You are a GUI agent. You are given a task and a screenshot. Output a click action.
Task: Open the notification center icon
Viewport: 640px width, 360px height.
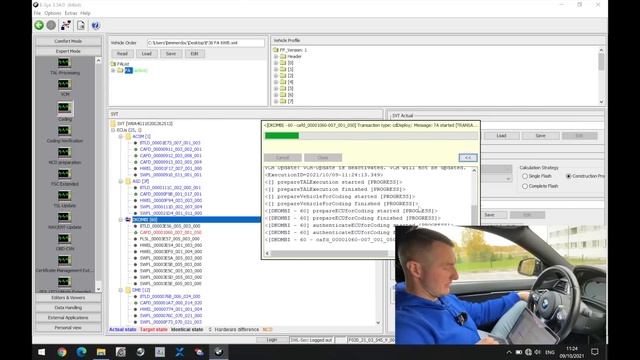pos(595,352)
